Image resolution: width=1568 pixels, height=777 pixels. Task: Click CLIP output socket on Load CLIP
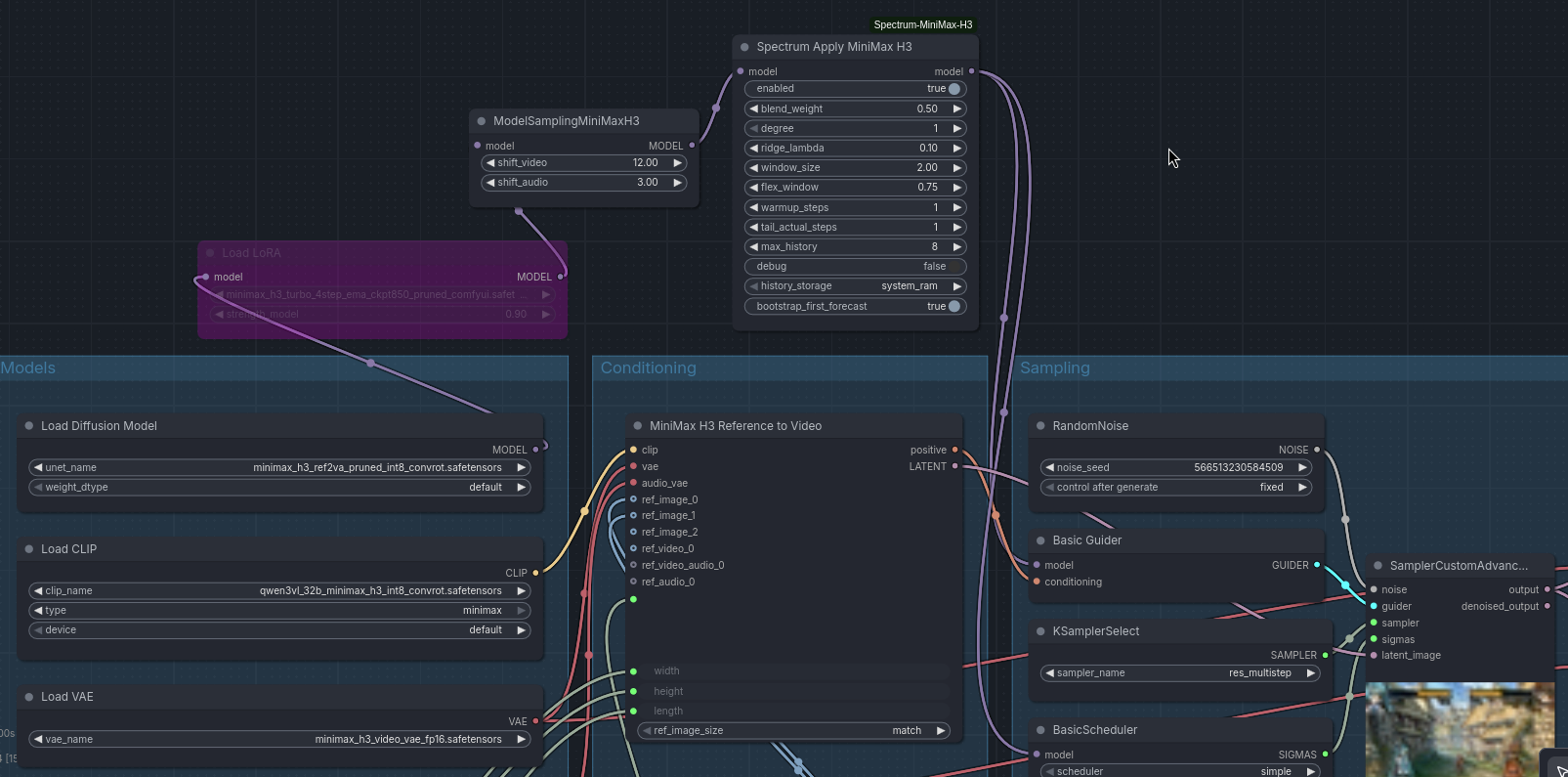(535, 573)
